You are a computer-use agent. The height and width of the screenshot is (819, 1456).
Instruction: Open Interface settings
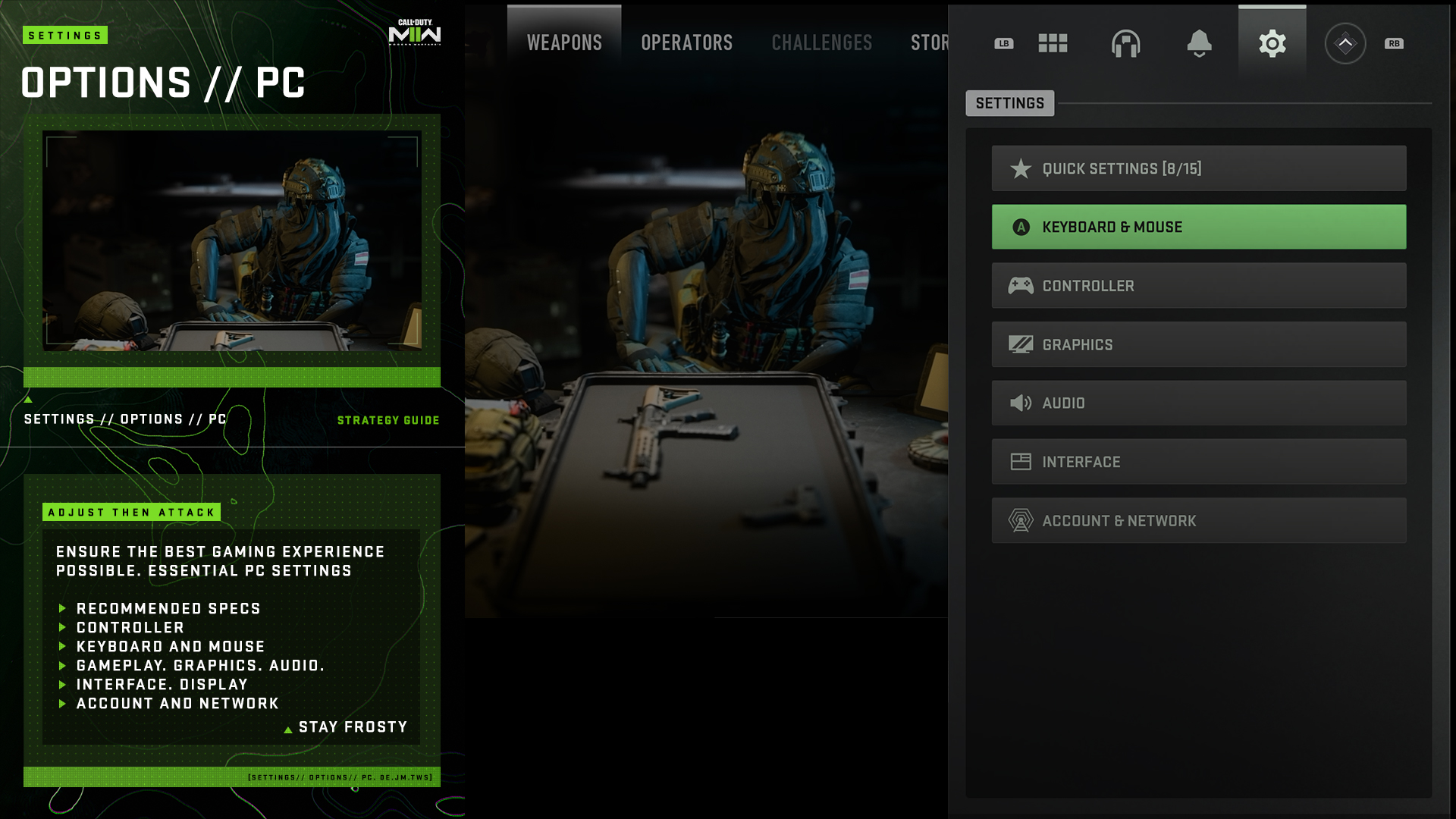[x=1198, y=462]
